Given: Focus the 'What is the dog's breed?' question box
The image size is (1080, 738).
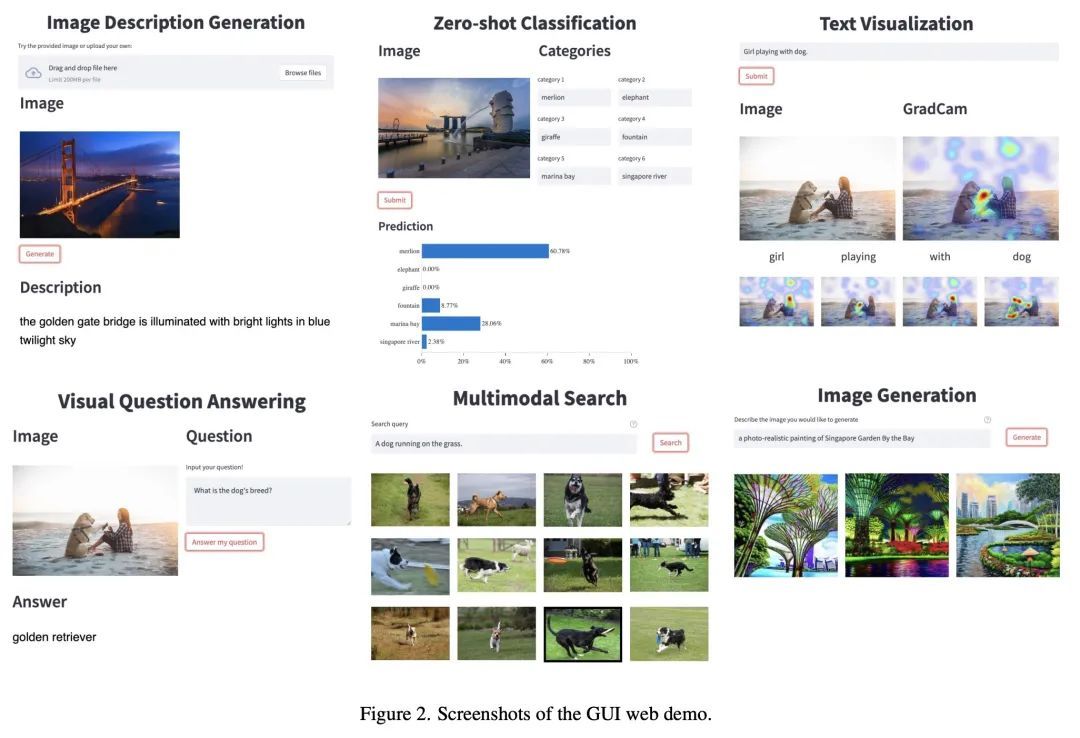Looking at the screenshot, I should point(268,500).
